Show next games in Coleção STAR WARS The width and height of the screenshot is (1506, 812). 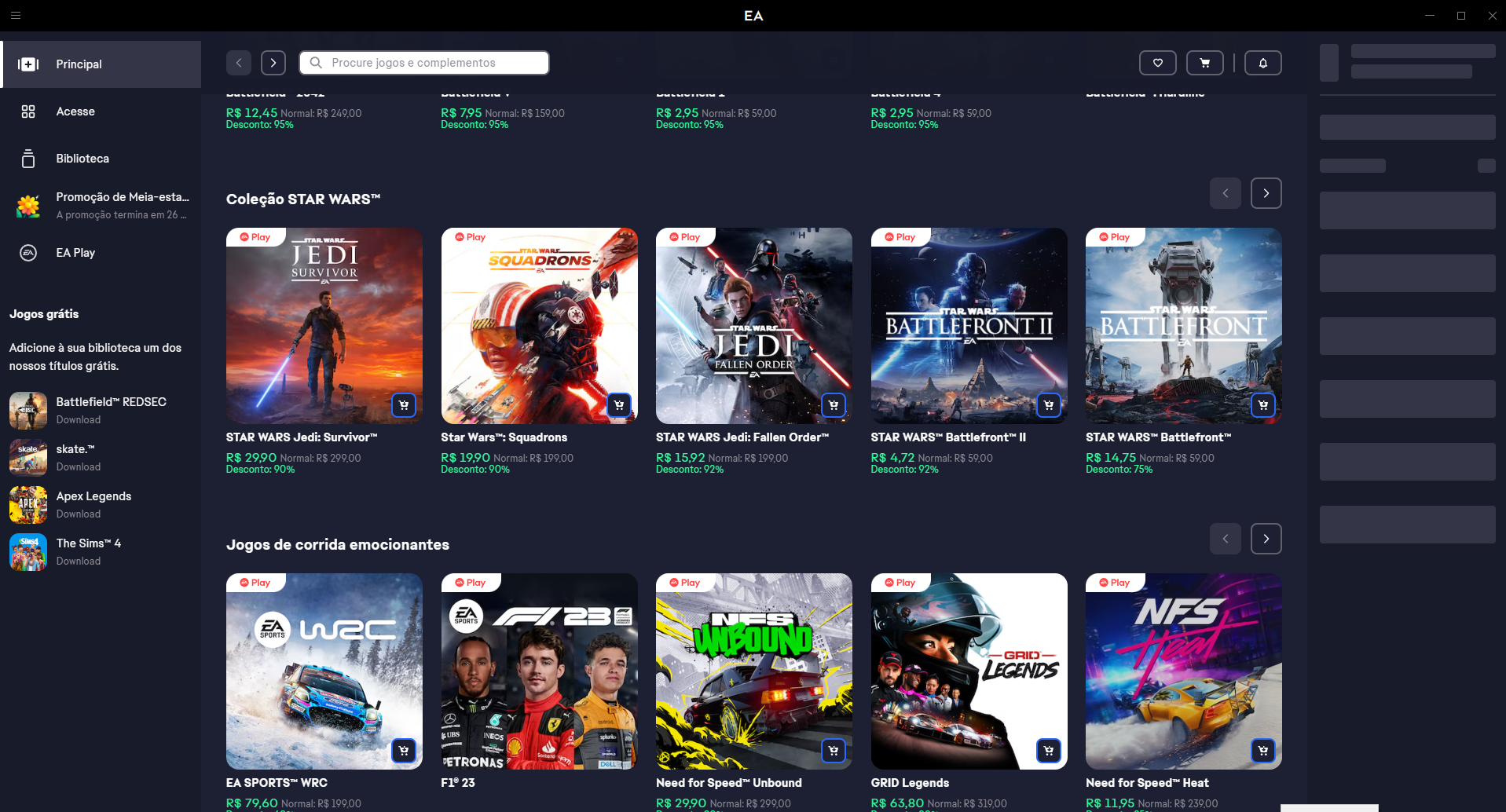[x=1266, y=193]
